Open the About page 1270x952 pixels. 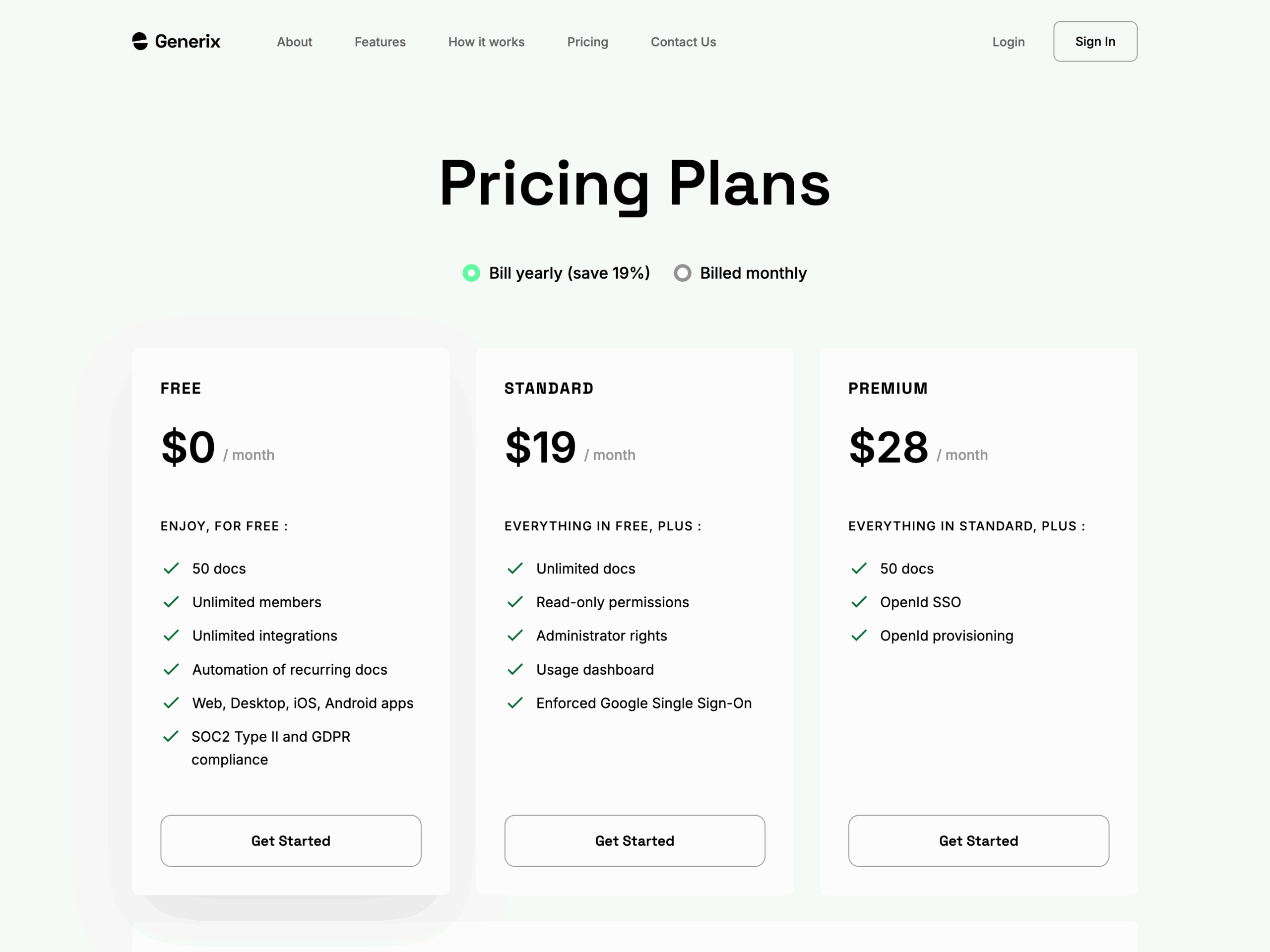pyautogui.click(x=294, y=41)
